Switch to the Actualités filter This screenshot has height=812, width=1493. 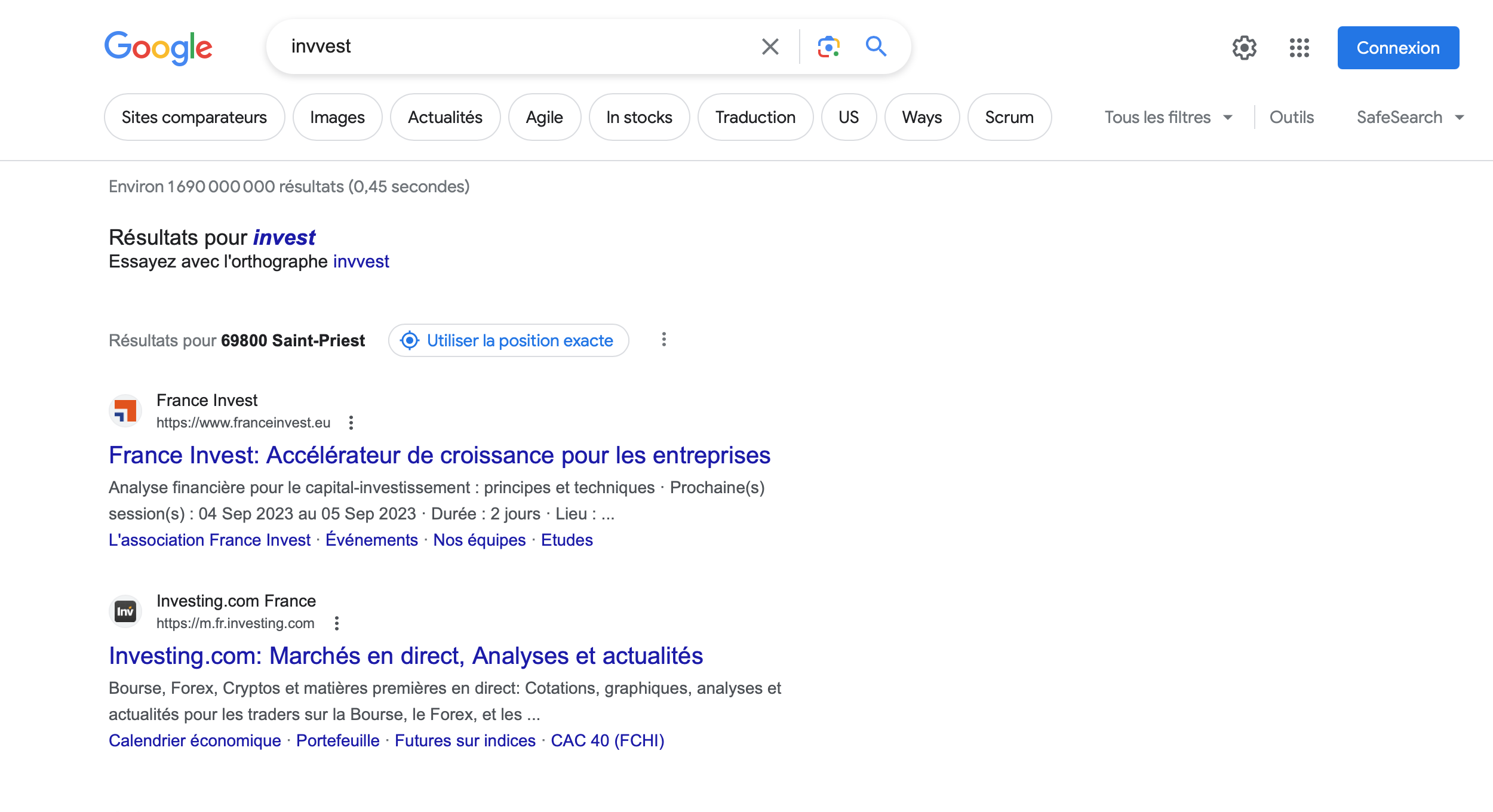pos(445,117)
